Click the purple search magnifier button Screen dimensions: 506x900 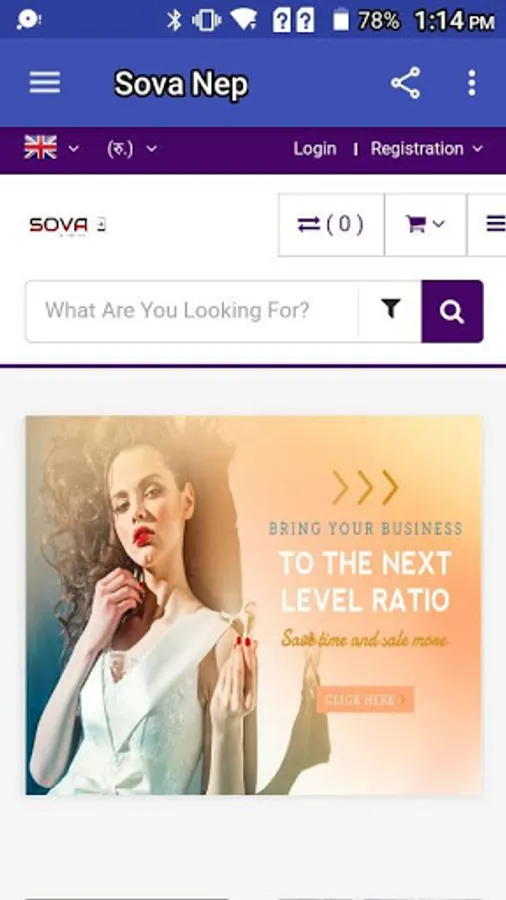452,311
